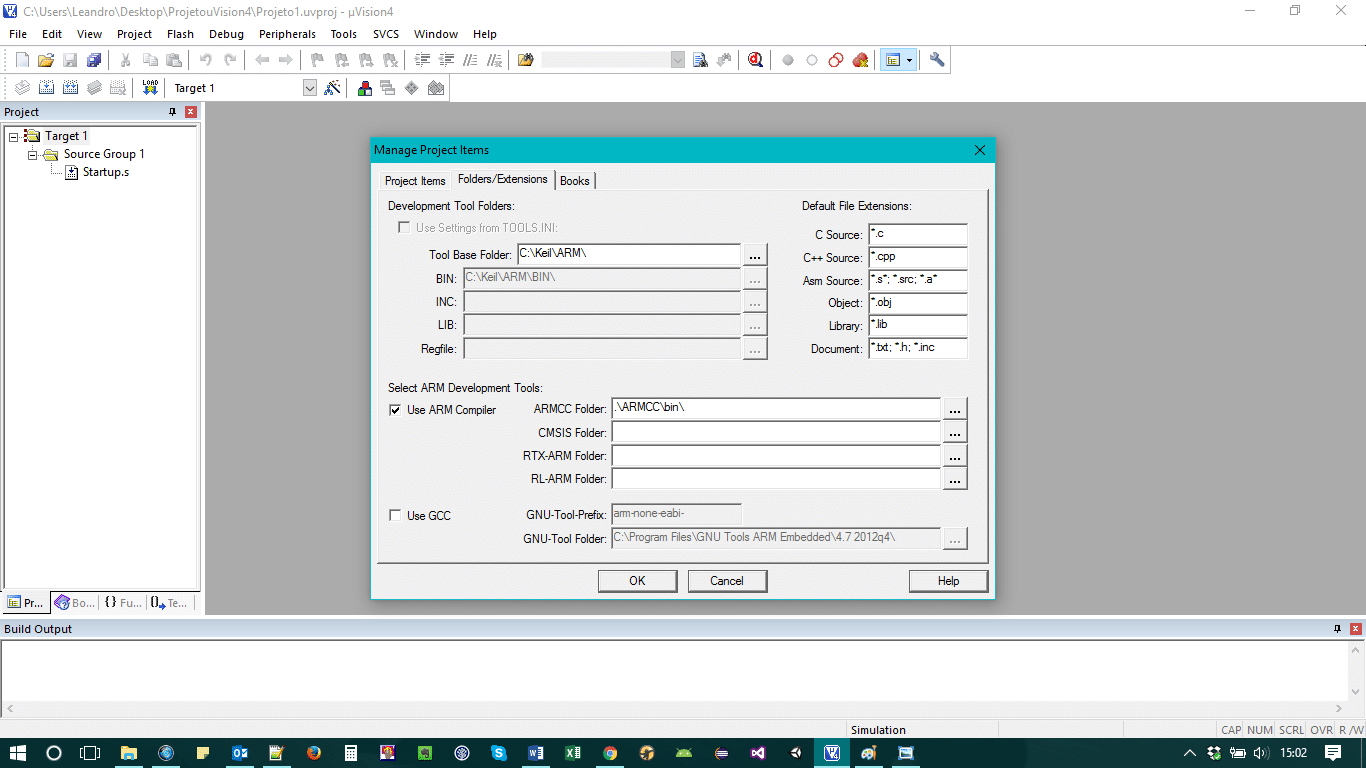Open Configuration with the wrench icon
Screen dimensions: 1366x768
pyautogui.click(x=937, y=60)
